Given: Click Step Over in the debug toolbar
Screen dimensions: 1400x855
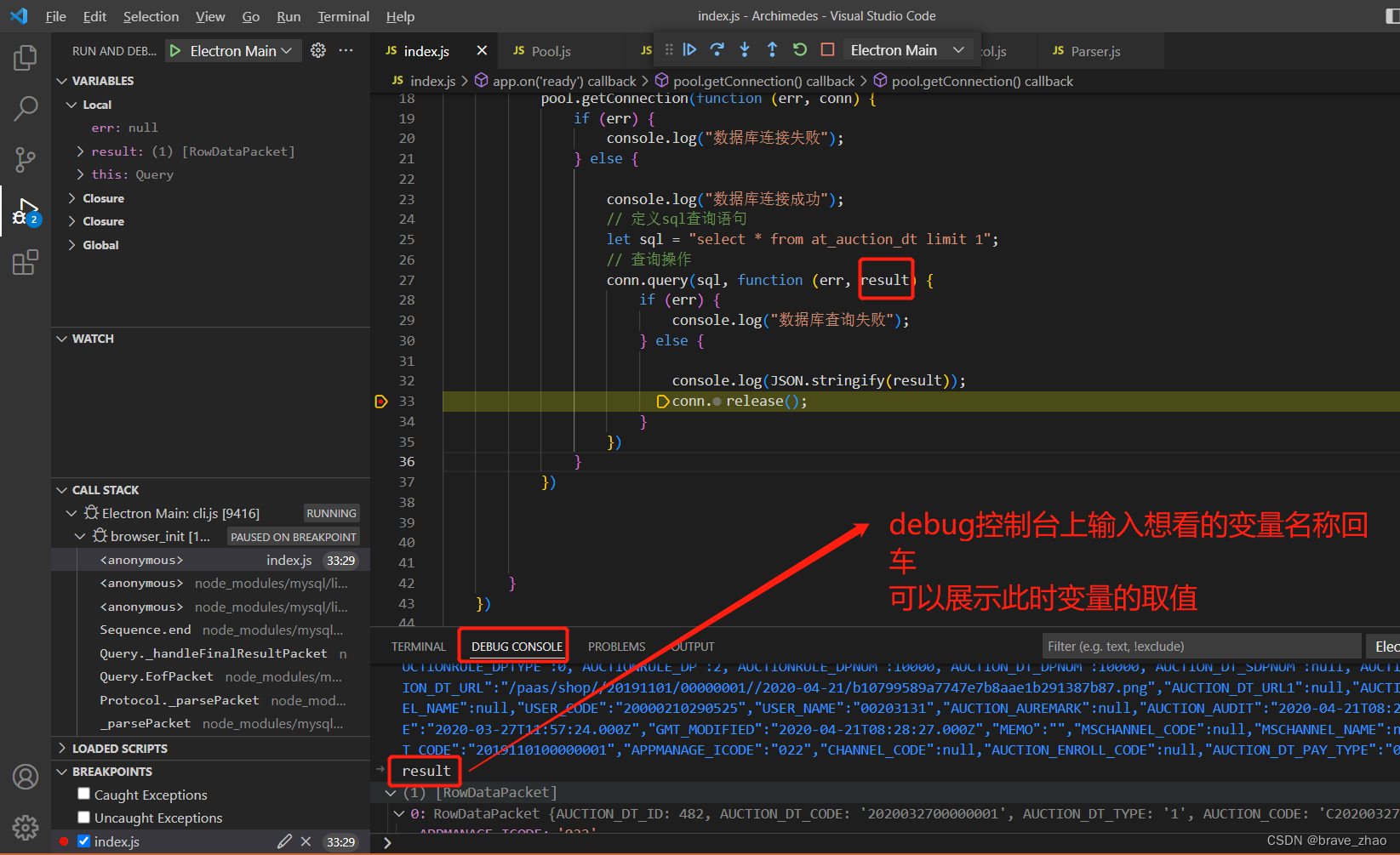Looking at the screenshot, I should pos(717,50).
